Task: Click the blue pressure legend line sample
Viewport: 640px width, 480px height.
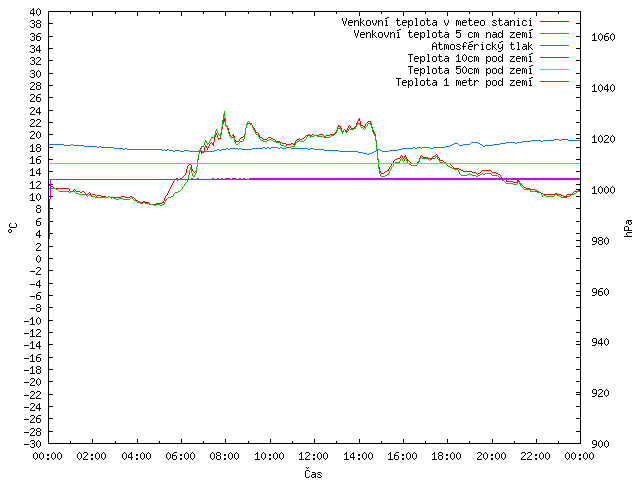Action: click(554, 45)
